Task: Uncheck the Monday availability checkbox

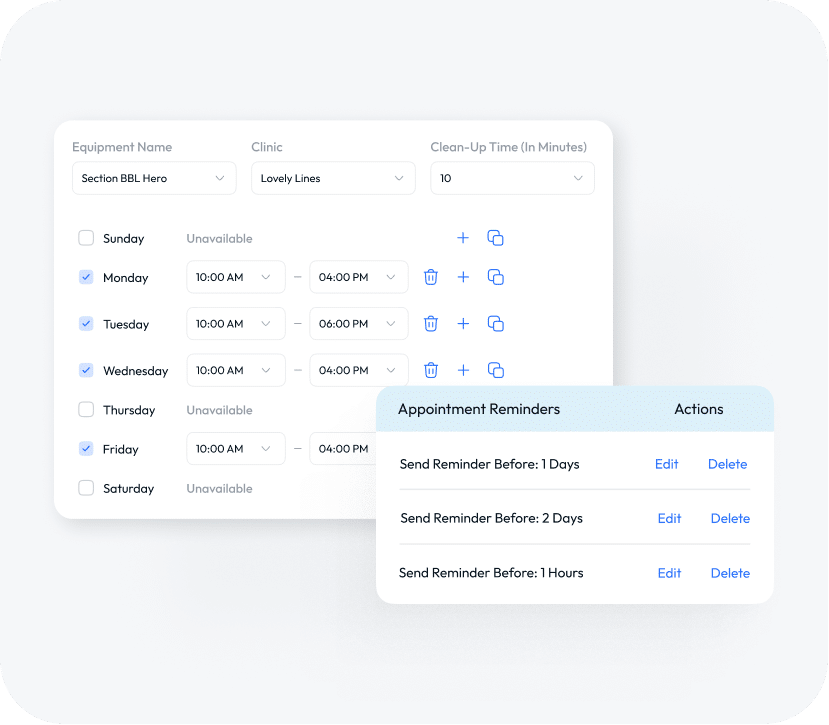Action: [86, 277]
